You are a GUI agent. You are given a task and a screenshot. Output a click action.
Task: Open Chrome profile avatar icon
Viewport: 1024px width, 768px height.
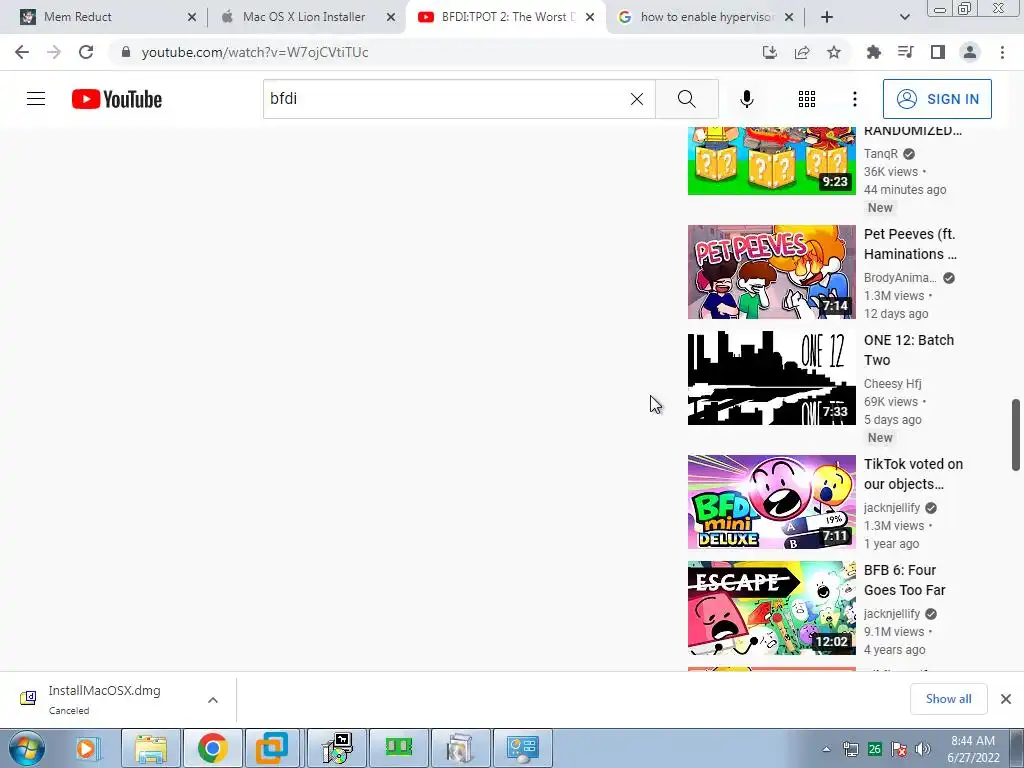(970, 52)
